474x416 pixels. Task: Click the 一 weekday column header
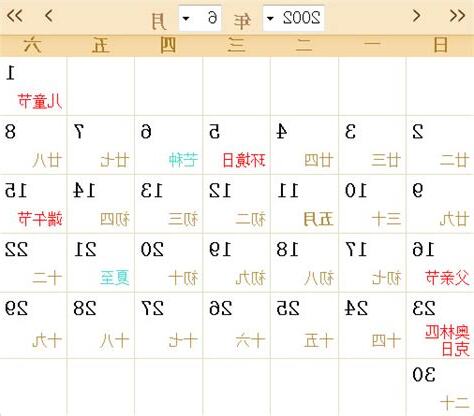[x=372, y=44]
